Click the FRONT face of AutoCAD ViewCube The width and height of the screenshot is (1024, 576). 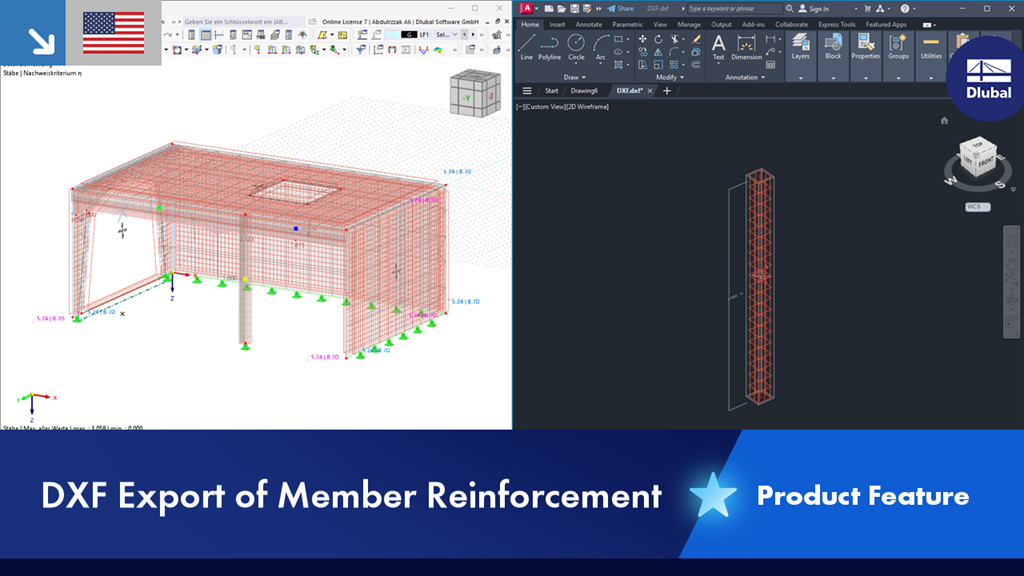click(x=985, y=162)
